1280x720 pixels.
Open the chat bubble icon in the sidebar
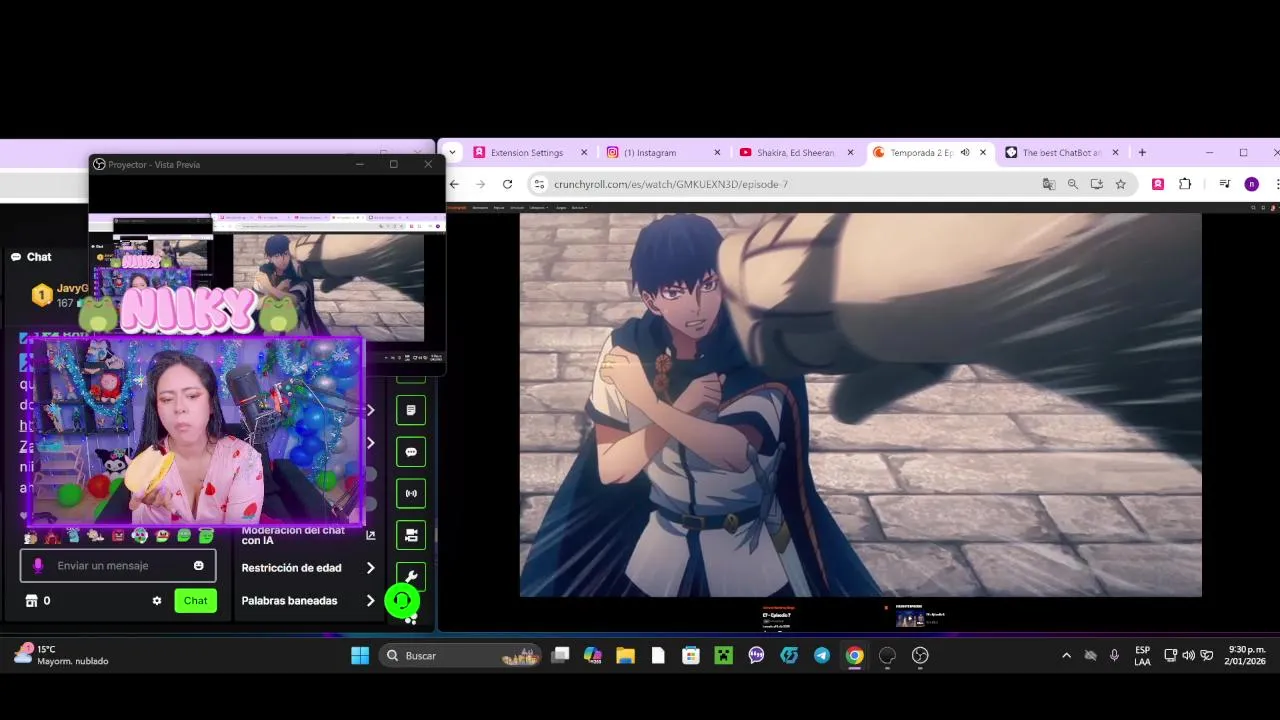[x=411, y=452]
